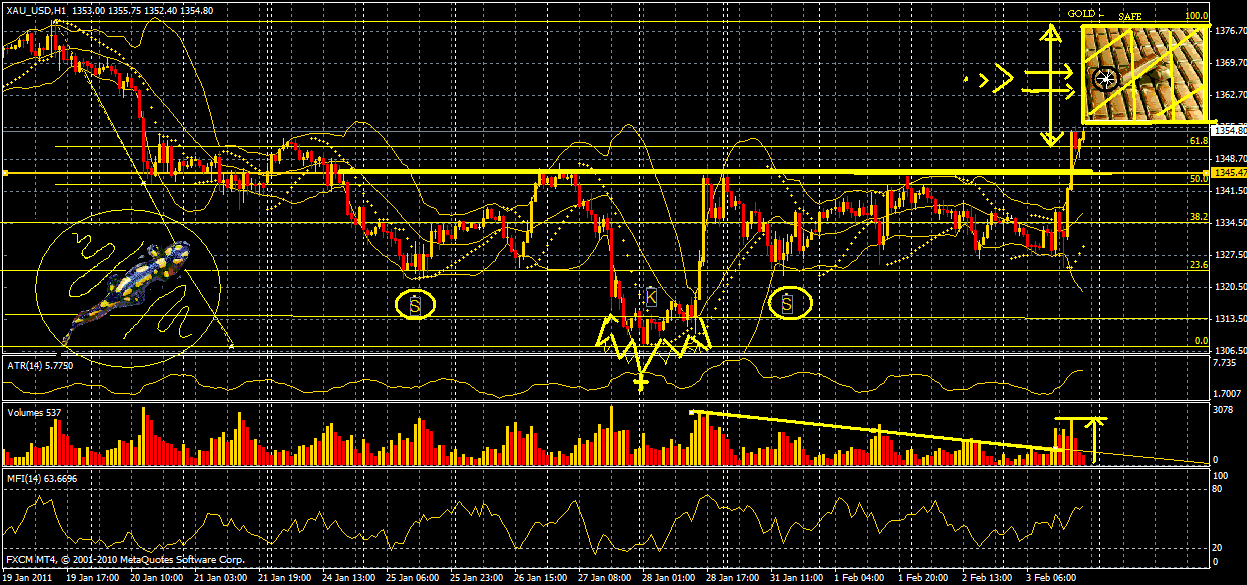This screenshot has height=585, width=1247.
Task: Select the circled S annotation on the chart
Action: pyautogui.click(x=414, y=303)
